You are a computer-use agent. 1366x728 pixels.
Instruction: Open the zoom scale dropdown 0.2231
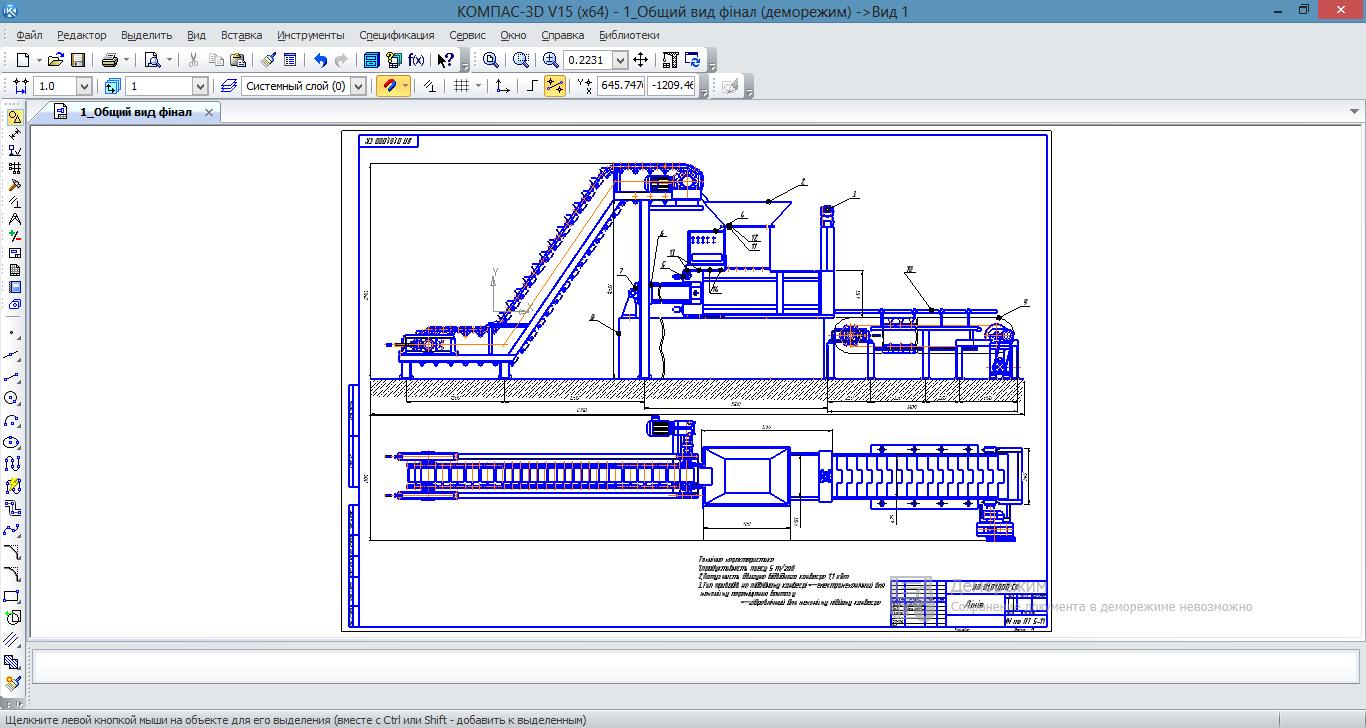pyautogui.click(x=620, y=60)
